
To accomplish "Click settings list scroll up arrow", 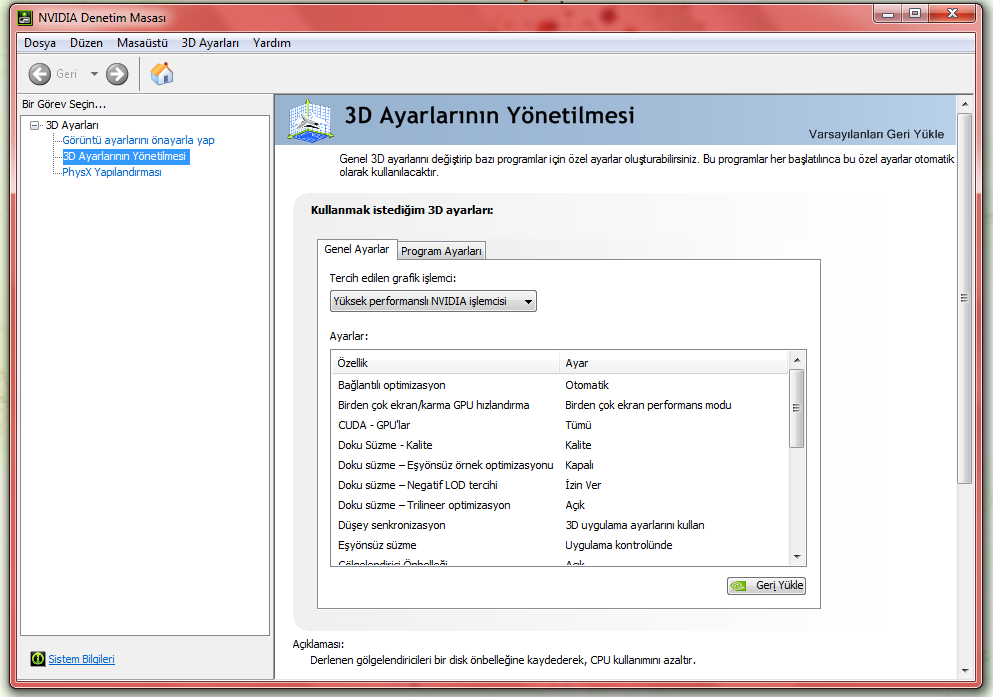I will [x=797, y=360].
